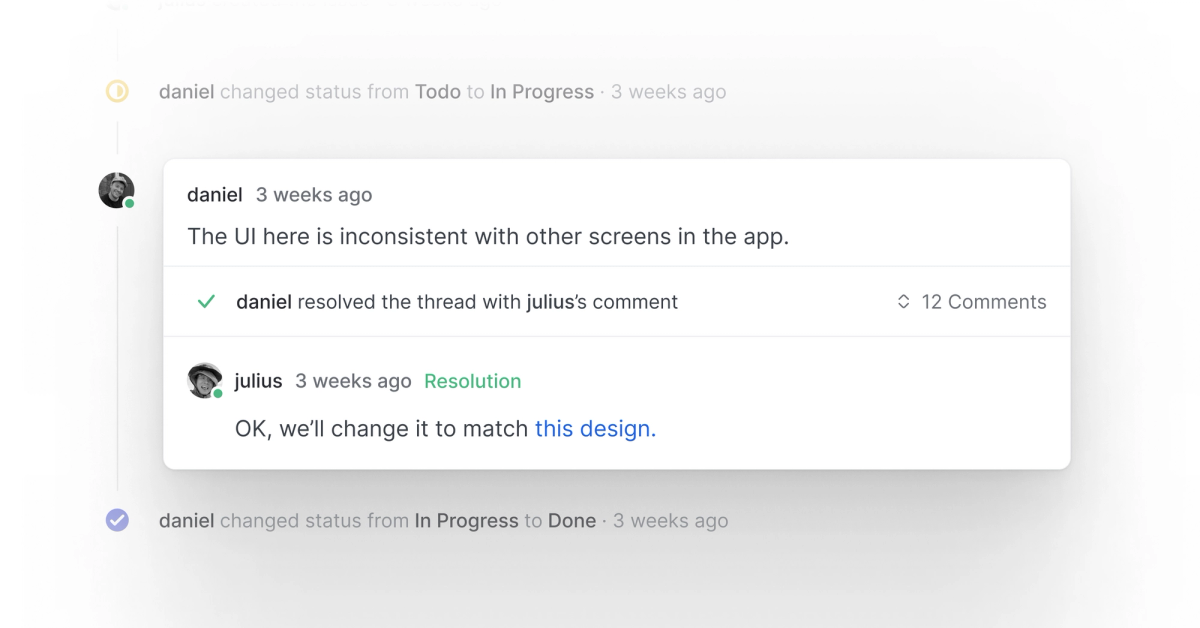
Task: Click the green Resolution label
Action: click(472, 381)
